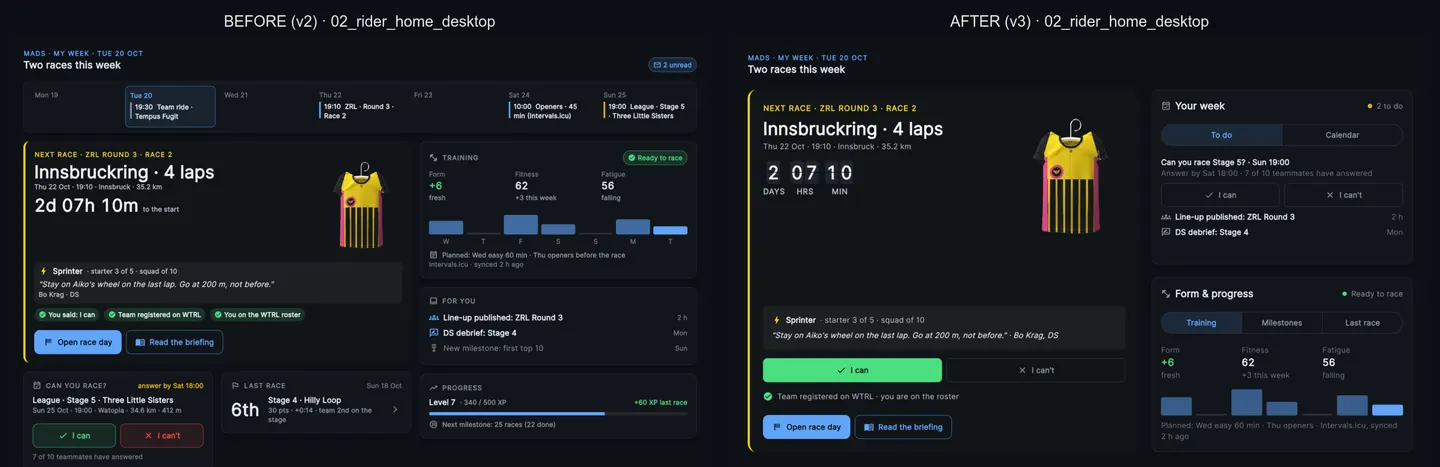
Task: Click Read the briefing button in v3 mockup
Action: pos(903,427)
